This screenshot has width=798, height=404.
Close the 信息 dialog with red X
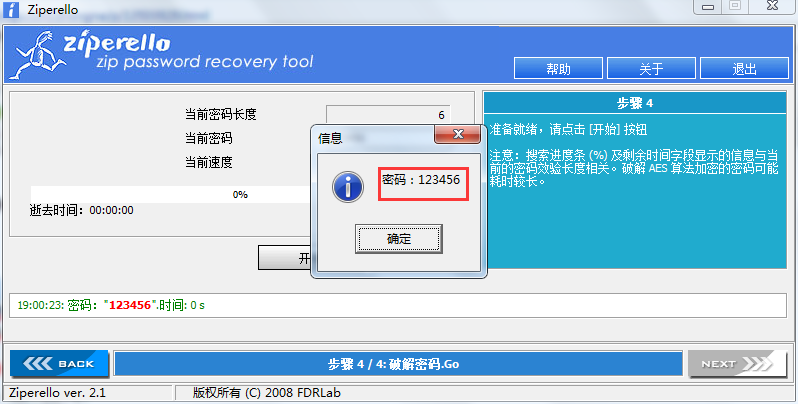click(x=457, y=134)
